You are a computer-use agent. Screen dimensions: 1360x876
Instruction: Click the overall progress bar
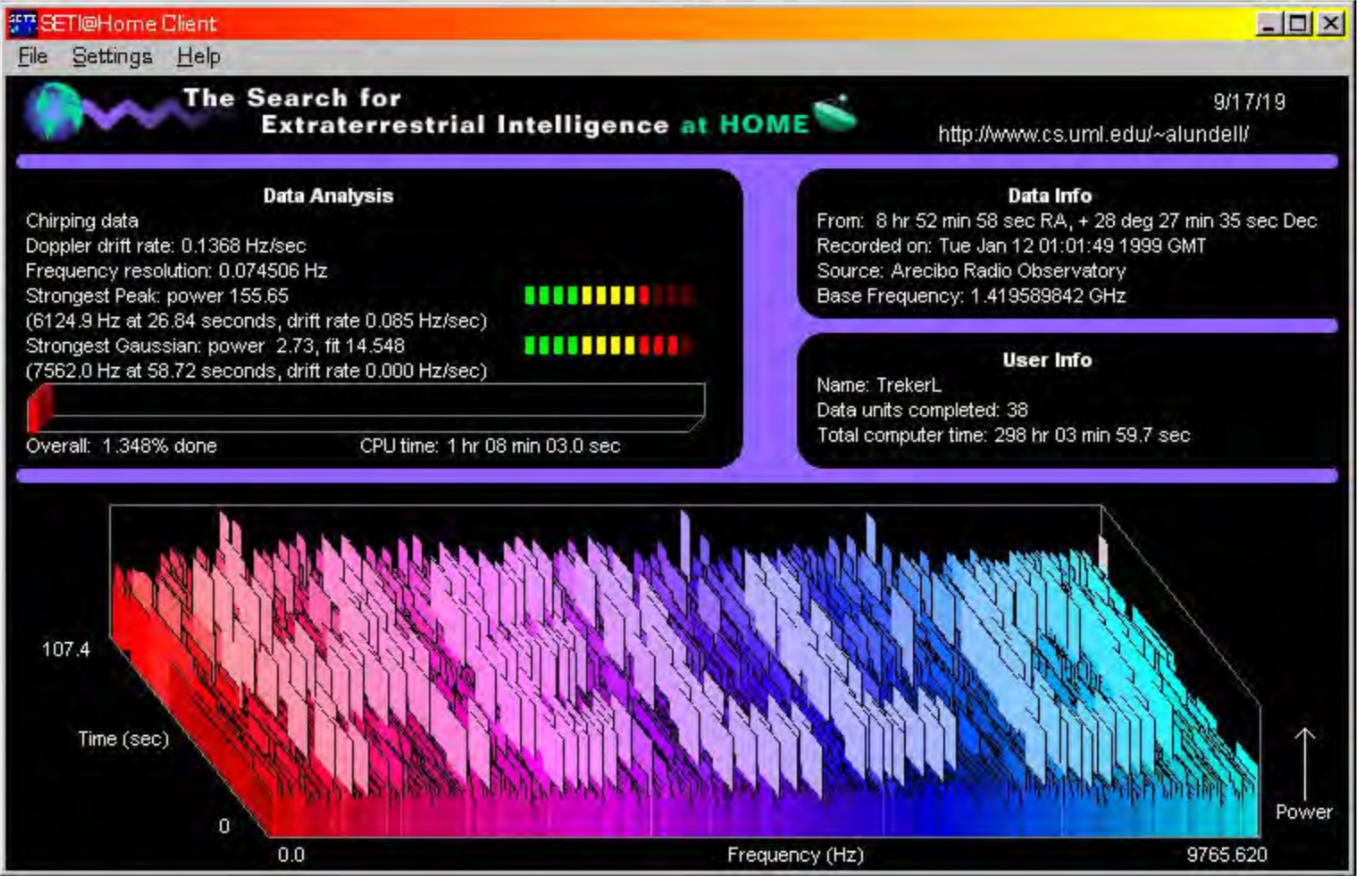pos(366,407)
